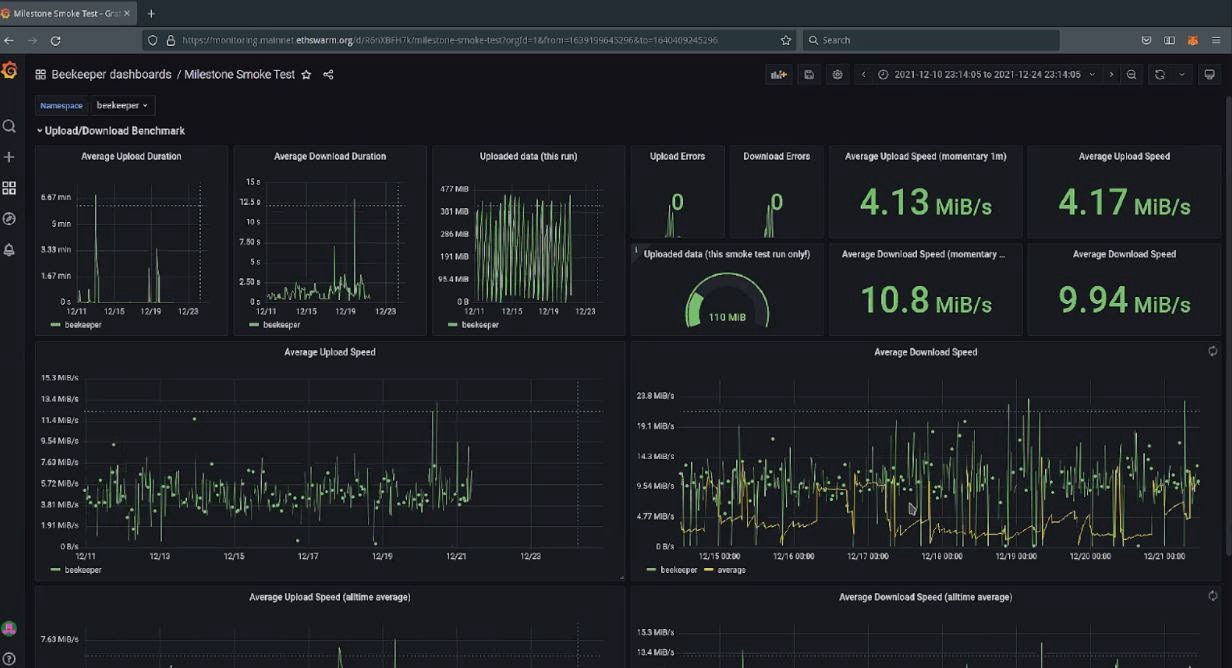Open the Alerting bell in the sidebar
1232x668 pixels.
[9, 250]
